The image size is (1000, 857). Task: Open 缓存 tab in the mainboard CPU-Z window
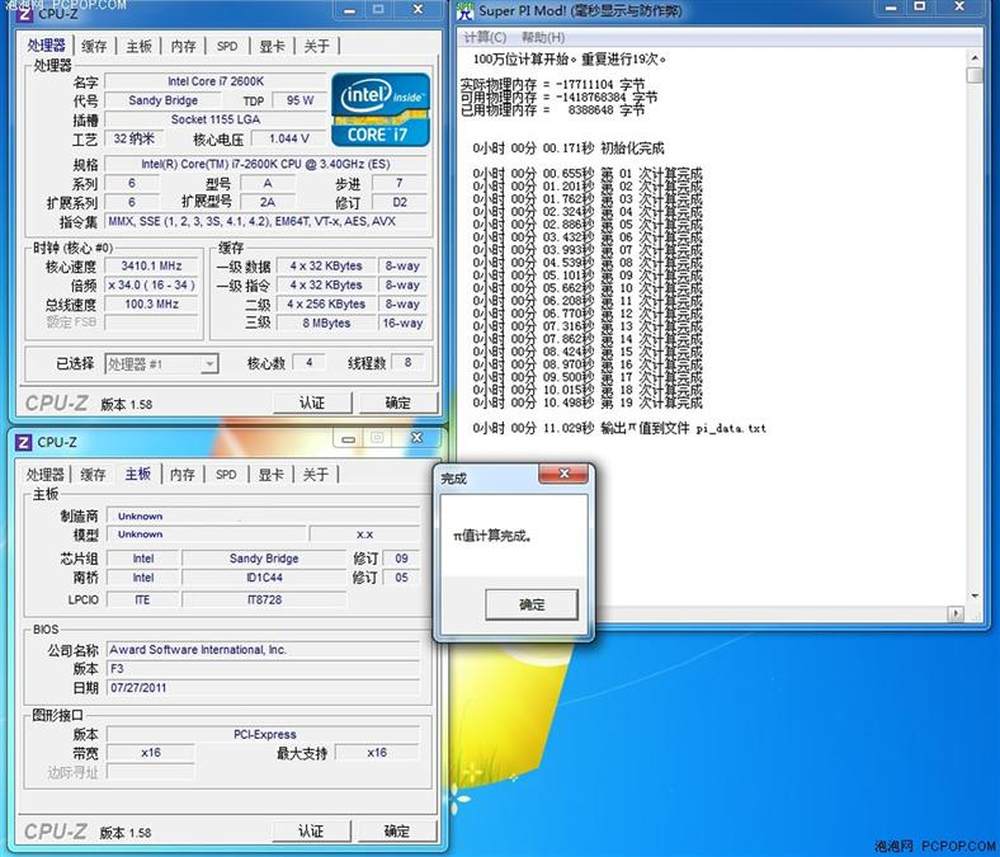93,474
